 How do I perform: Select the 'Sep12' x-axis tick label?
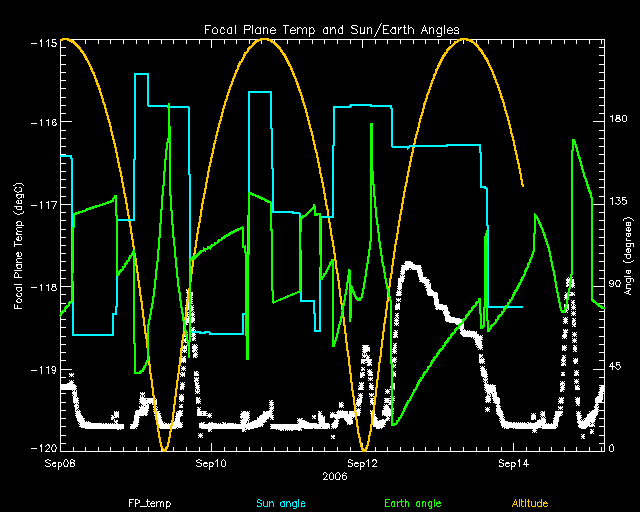click(x=362, y=463)
